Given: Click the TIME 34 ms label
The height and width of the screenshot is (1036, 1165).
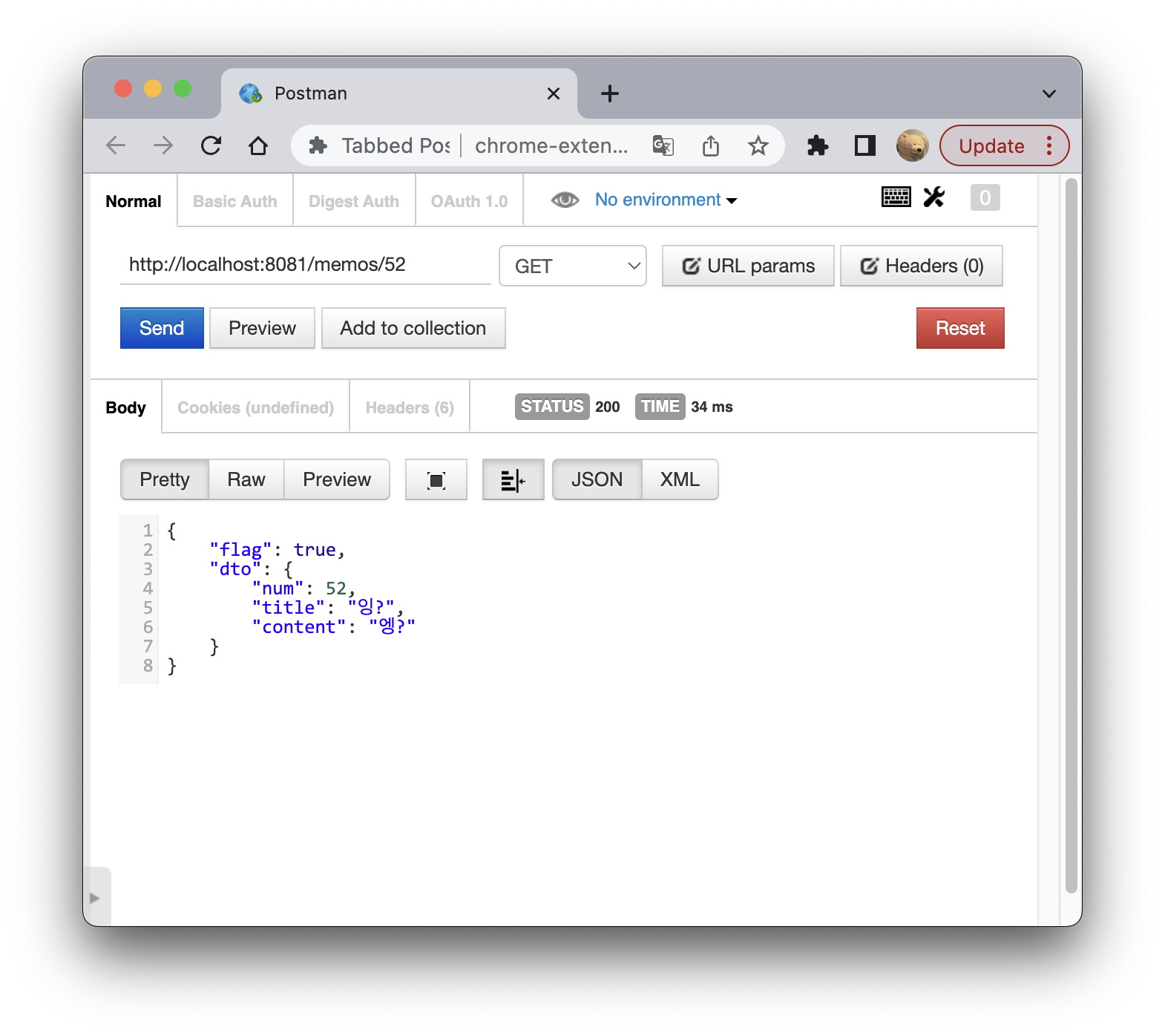Looking at the screenshot, I should [x=684, y=407].
